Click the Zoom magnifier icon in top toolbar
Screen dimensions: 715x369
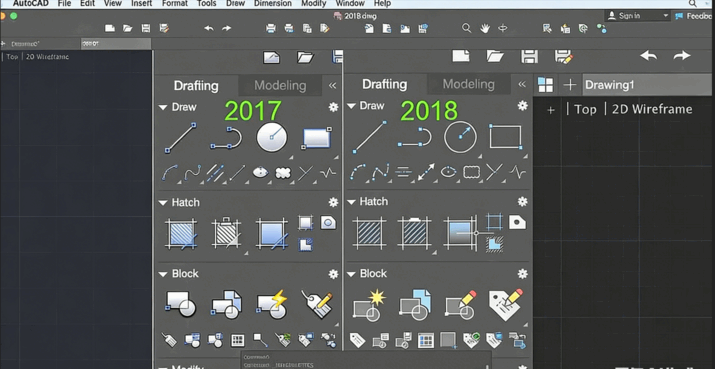point(466,28)
